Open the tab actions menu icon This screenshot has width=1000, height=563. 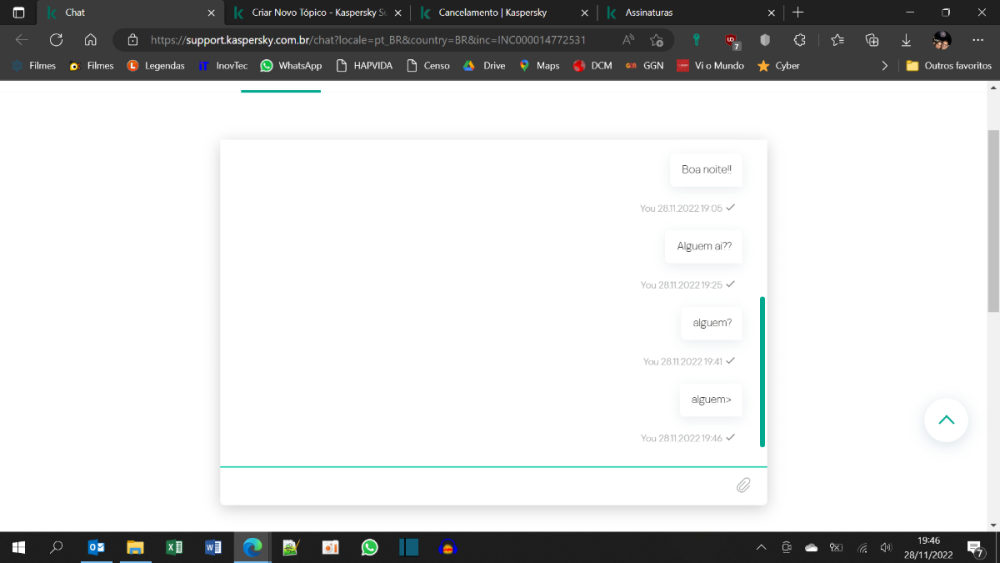point(18,13)
